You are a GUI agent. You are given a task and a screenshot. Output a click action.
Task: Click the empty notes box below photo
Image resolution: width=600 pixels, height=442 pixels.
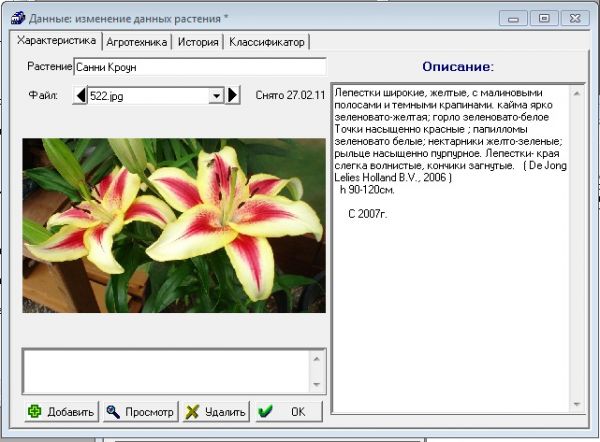pyautogui.click(x=166, y=371)
